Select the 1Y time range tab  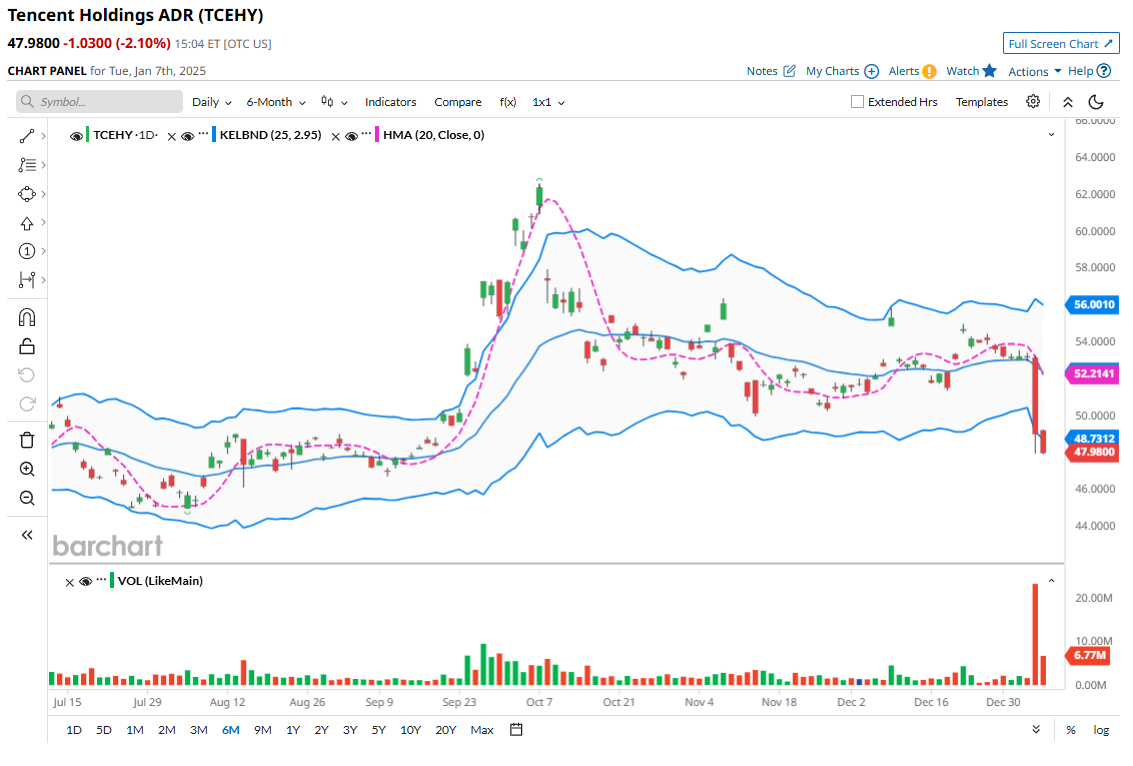[292, 730]
